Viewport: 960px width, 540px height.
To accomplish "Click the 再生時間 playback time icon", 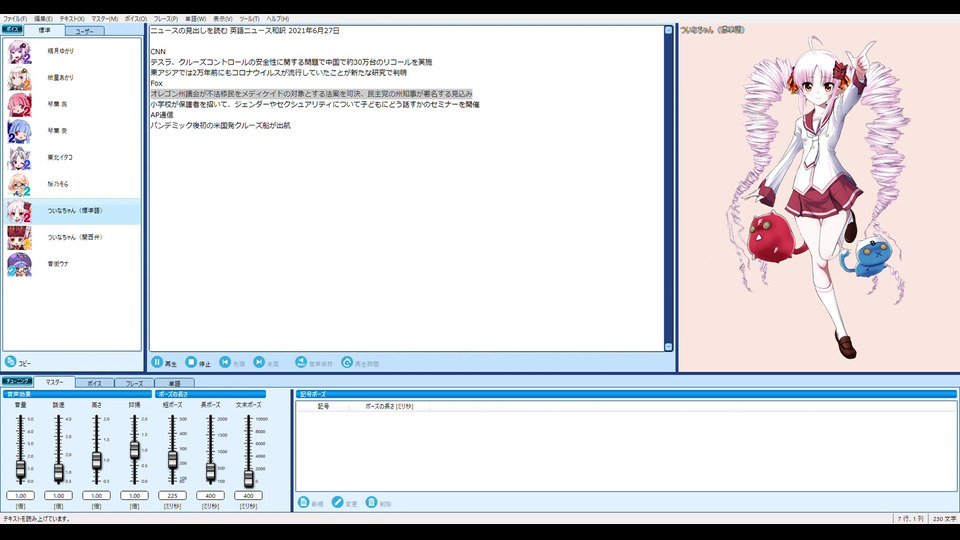I will 347,362.
